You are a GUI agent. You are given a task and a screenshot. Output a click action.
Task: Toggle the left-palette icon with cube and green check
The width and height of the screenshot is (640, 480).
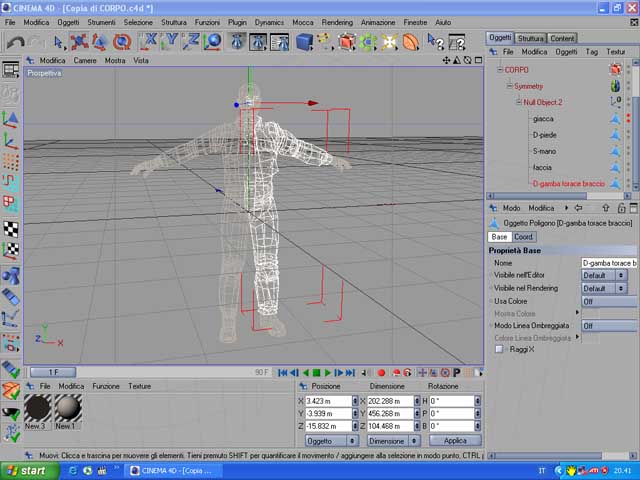[11, 369]
